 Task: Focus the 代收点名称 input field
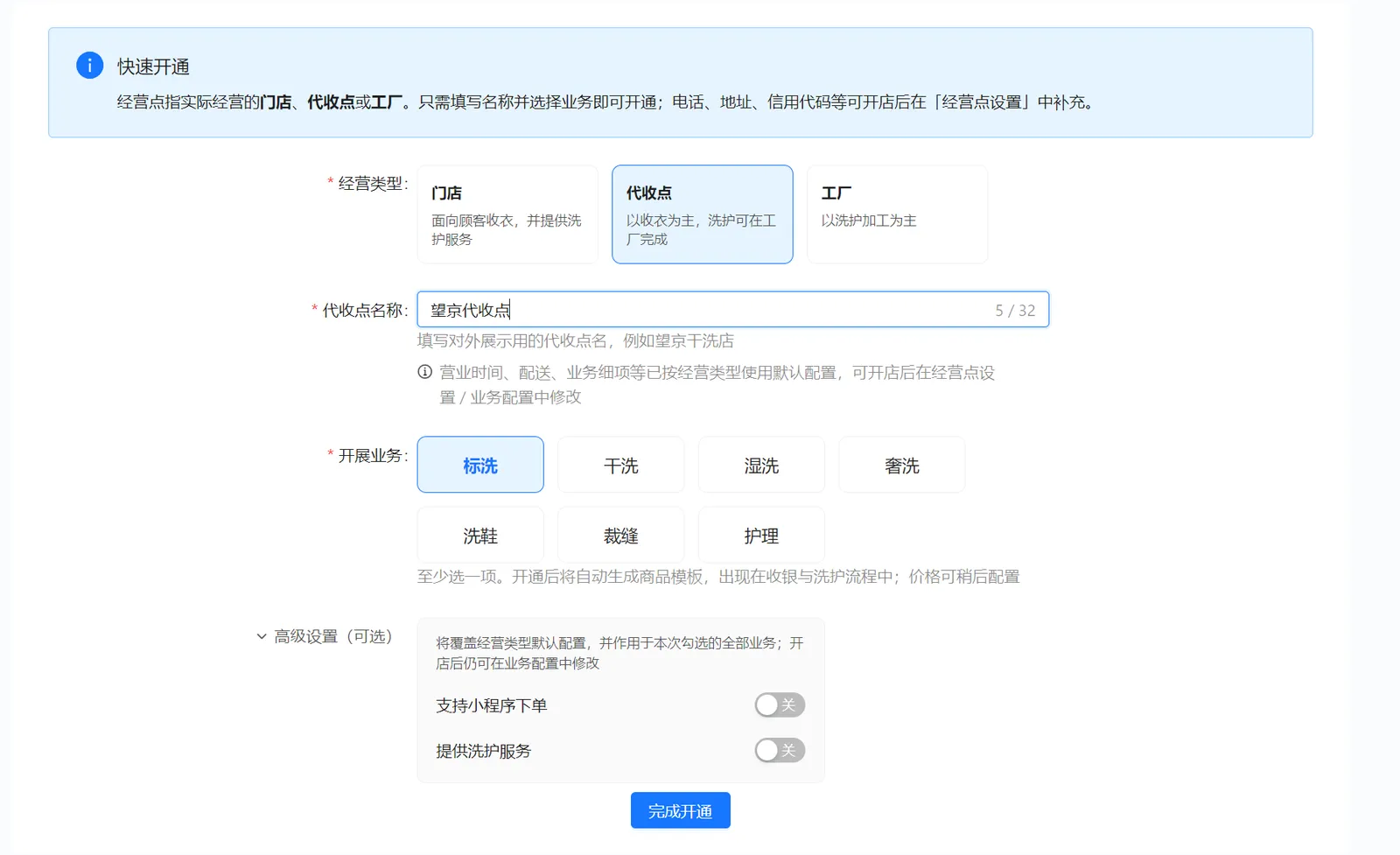[732, 310]
